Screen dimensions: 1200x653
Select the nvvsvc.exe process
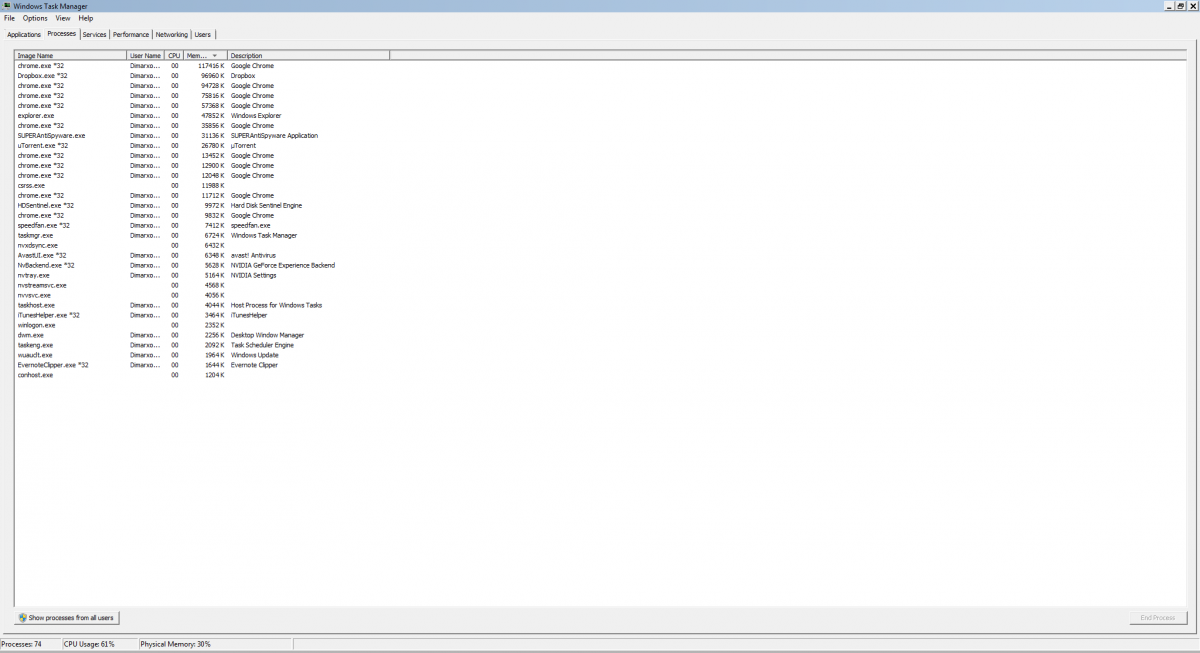click(202, 296)
